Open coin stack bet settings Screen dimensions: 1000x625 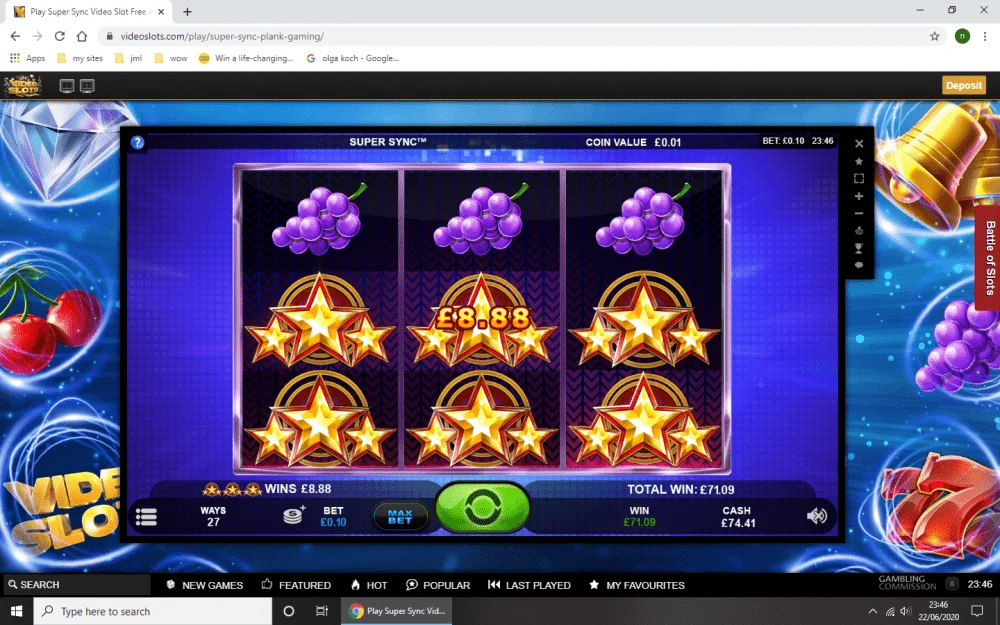click(294, 515)
